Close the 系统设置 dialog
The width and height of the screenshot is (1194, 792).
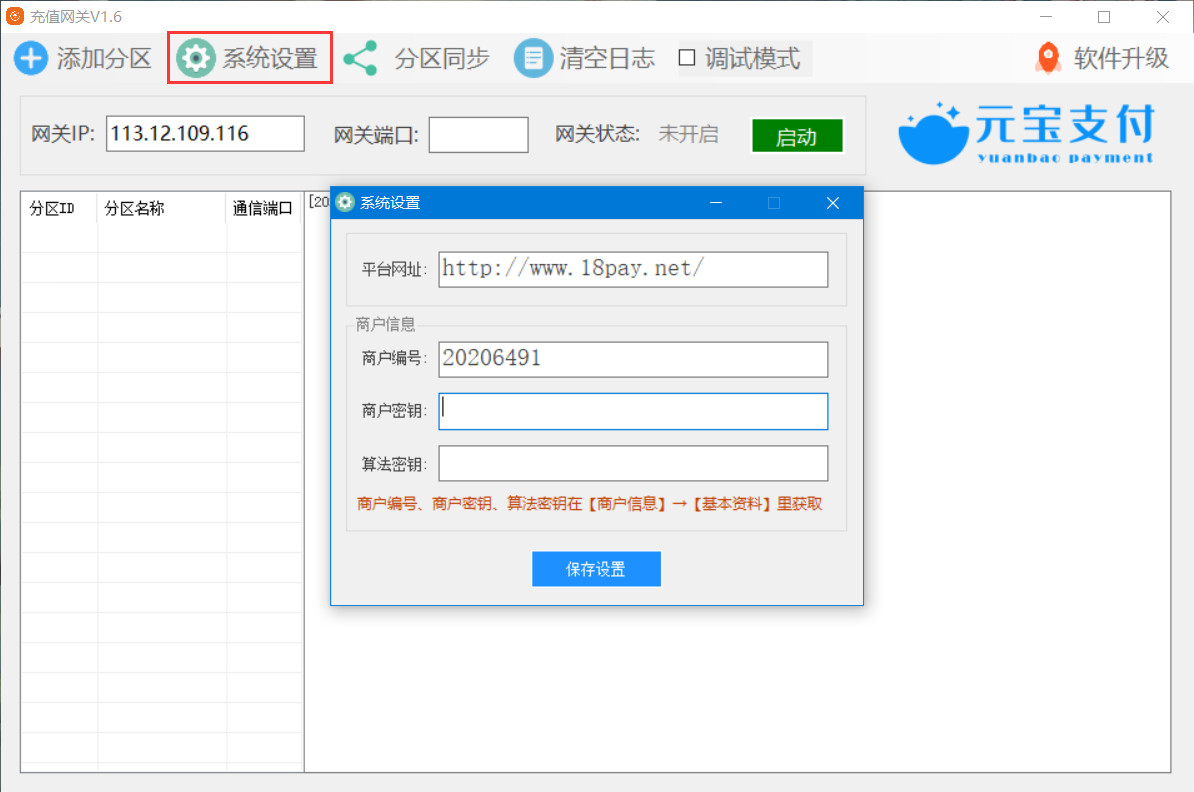coord(832,203)
